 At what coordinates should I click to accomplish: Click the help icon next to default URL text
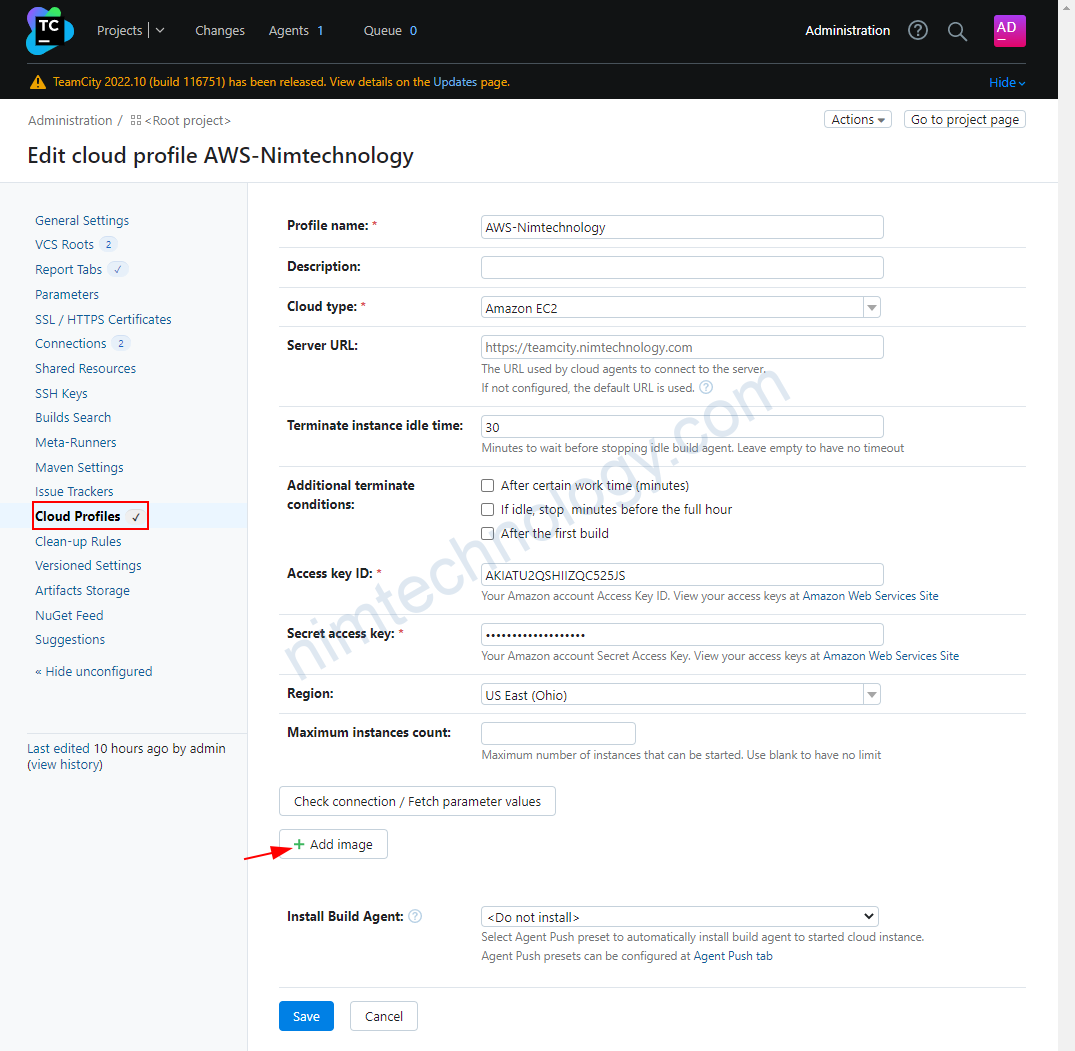click(x=705, y=387)
